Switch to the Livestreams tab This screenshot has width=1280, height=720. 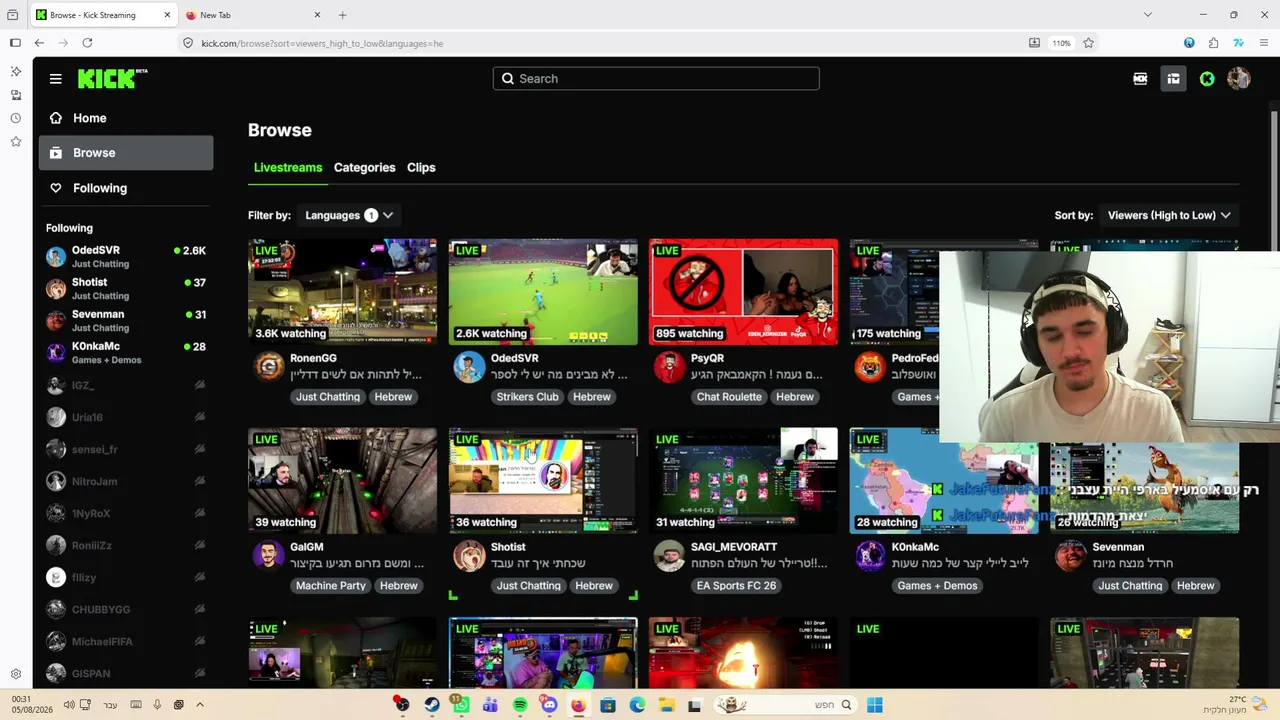(x=288, y=167)
